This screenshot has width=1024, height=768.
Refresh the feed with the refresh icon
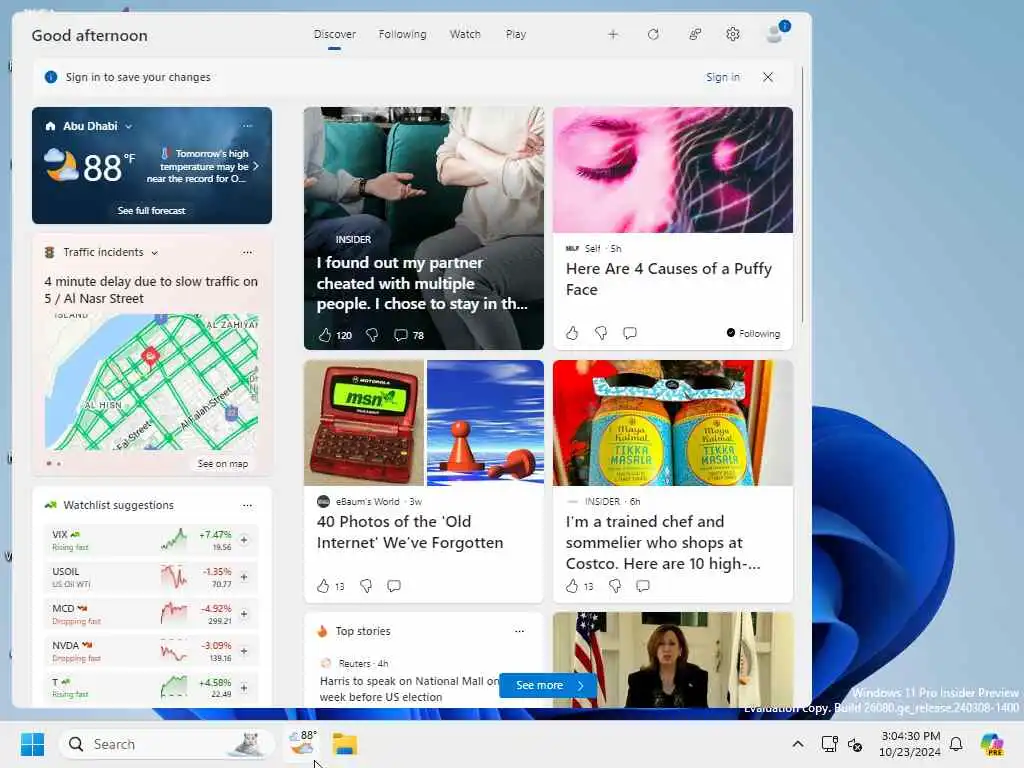coord(653,35)
